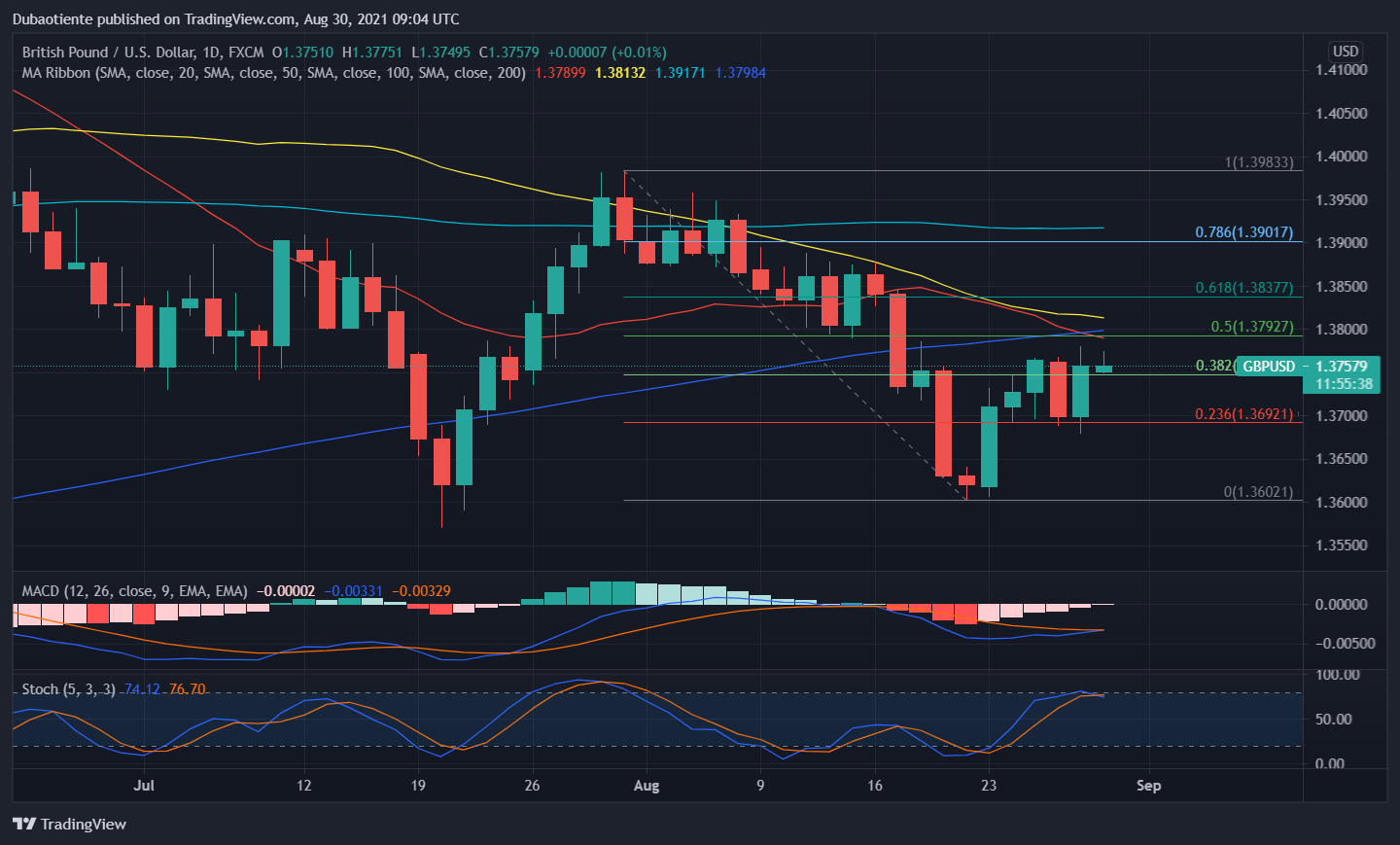Screen dimensions: 1400x845
Task: Click the Jul date on time axis
Action: [144, 786]
